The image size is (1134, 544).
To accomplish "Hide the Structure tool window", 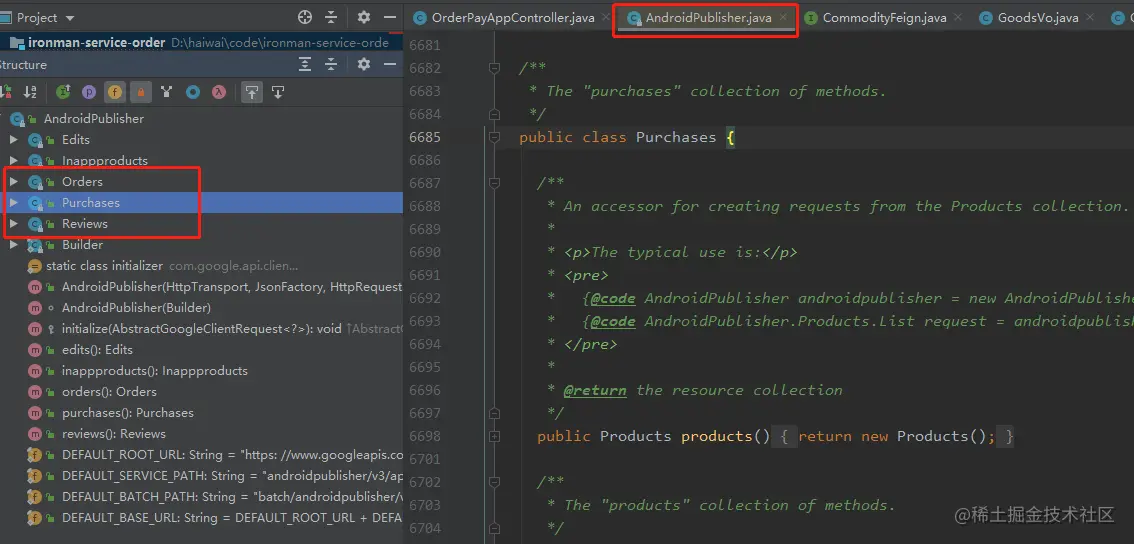I will click(x=390, y=64).
